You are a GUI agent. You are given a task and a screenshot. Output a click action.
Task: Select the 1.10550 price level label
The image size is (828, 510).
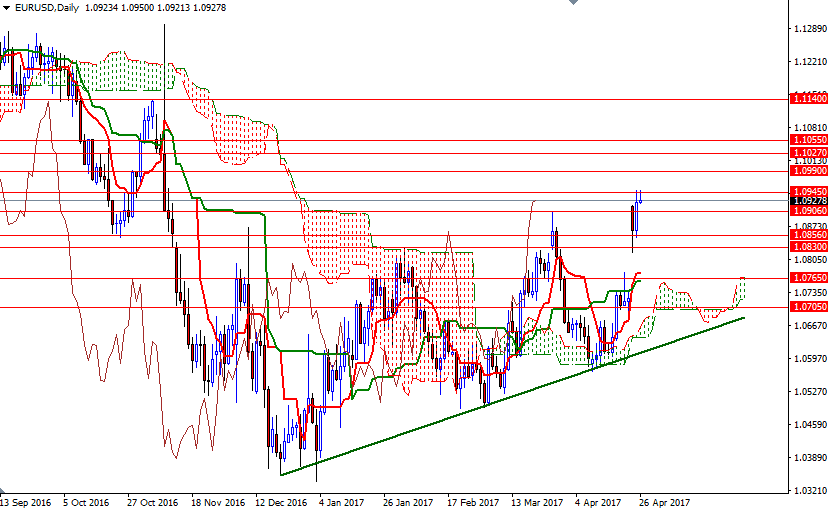808,140
